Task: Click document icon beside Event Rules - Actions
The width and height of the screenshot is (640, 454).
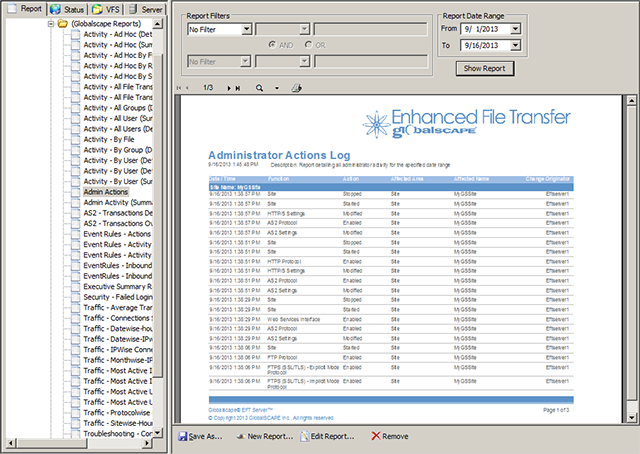Action: coord(76,234)
